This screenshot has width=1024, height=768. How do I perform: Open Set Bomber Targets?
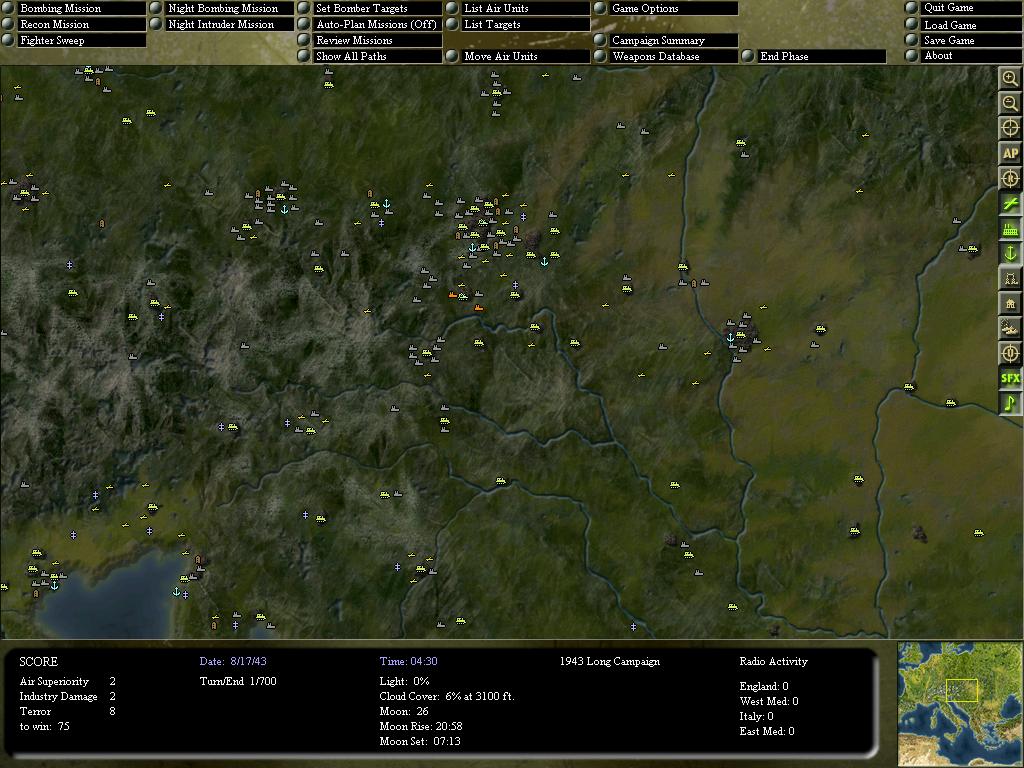[x=370, y=8]
